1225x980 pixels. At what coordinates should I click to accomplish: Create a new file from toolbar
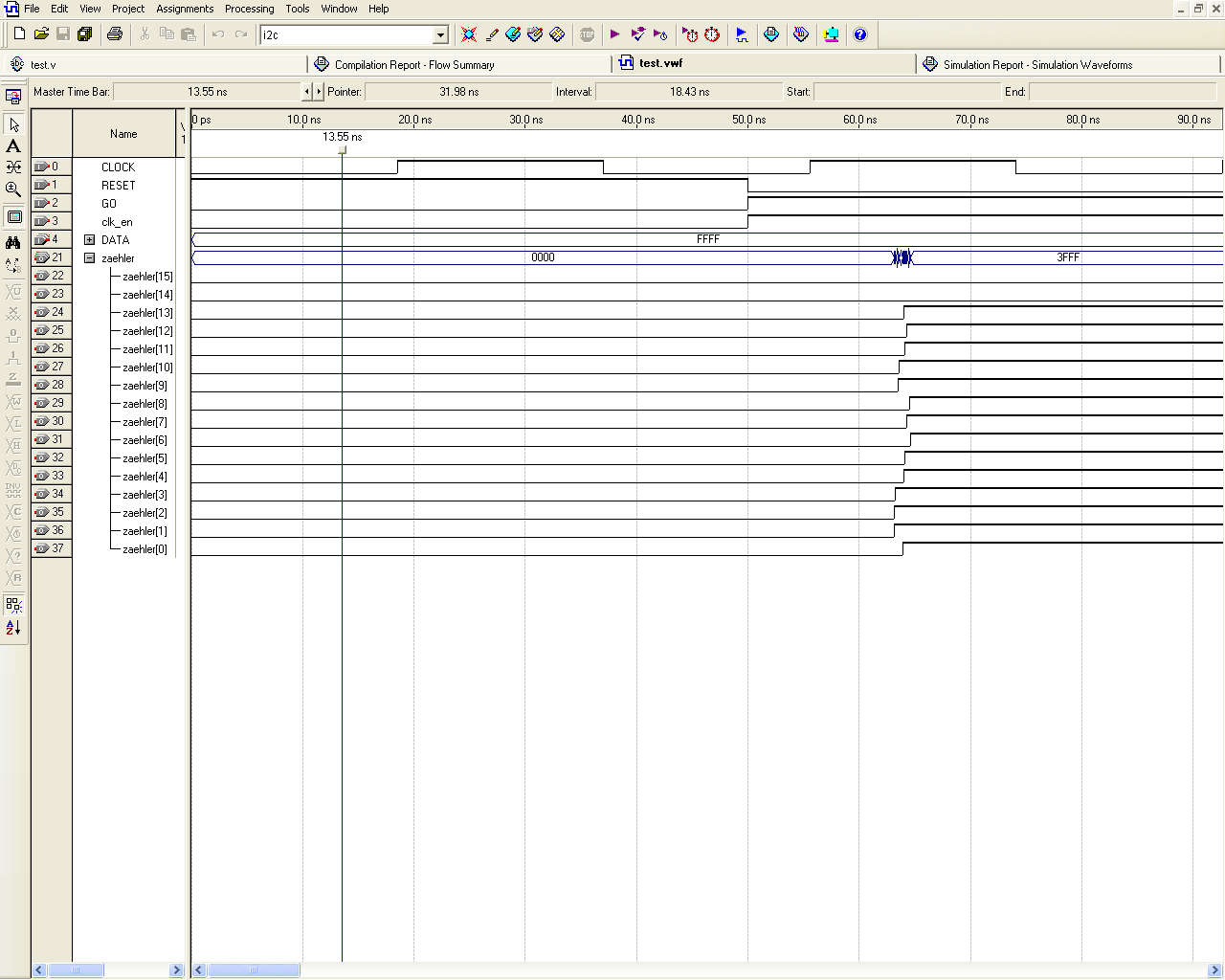pyautogui.click(x=19, y=34)
